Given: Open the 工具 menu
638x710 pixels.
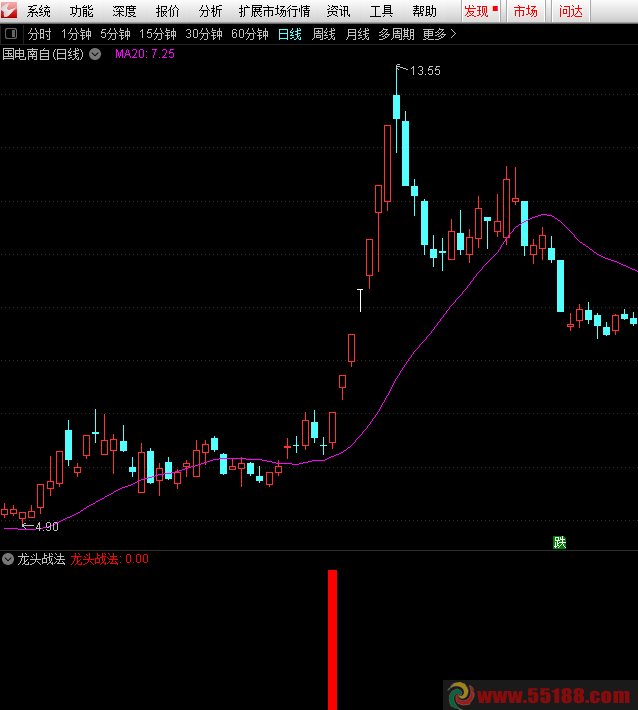Looking at the screenshot, I should tap(381, 12).
